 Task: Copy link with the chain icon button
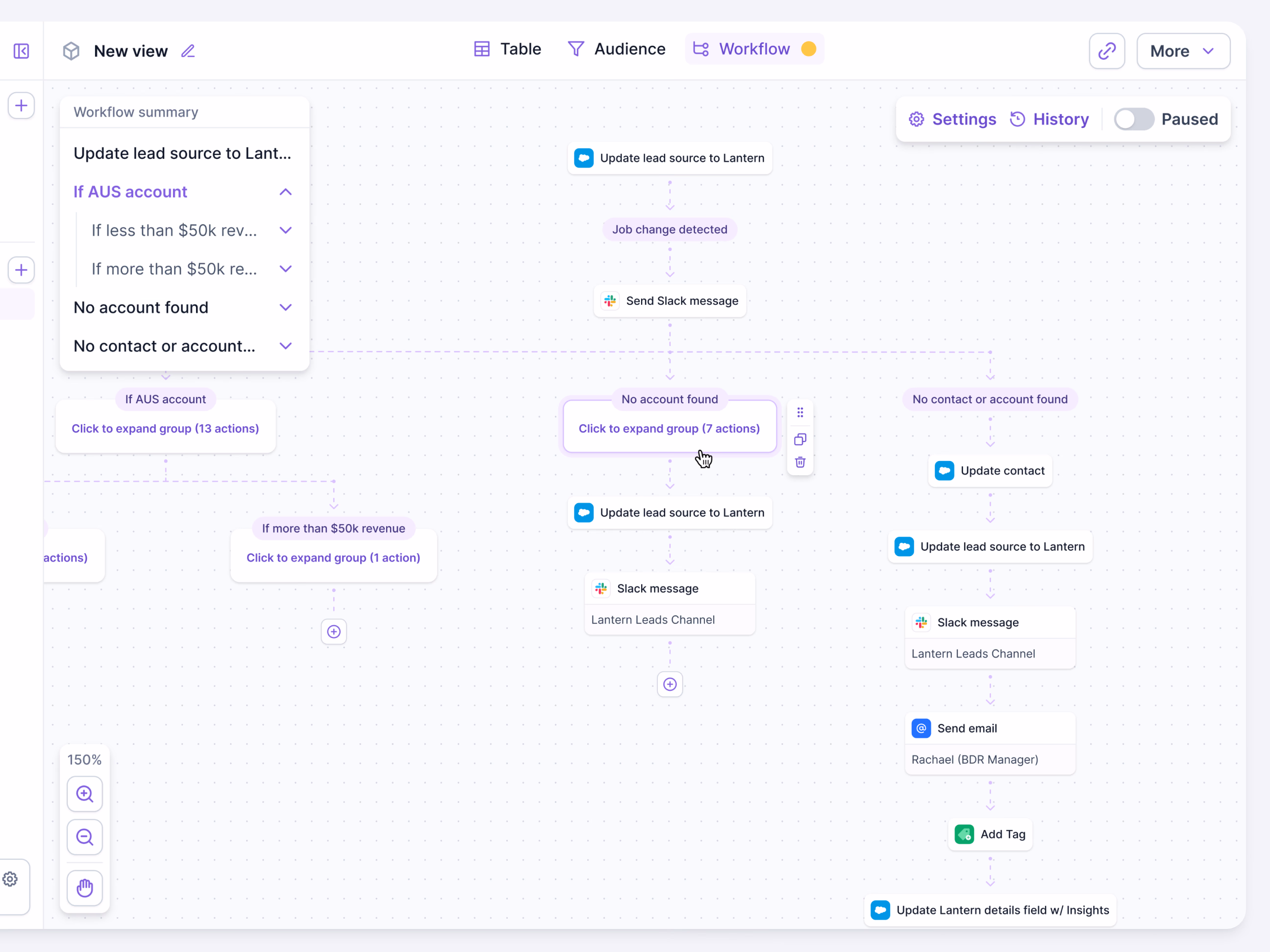pos(1106,51)
